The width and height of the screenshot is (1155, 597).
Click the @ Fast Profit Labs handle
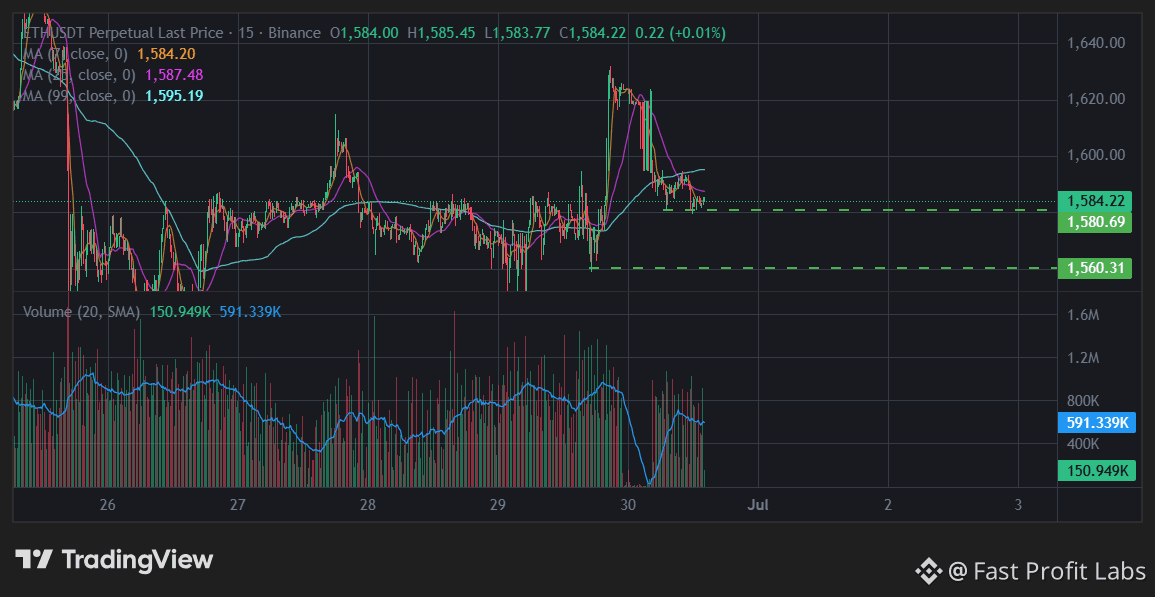coord(1047,570)
